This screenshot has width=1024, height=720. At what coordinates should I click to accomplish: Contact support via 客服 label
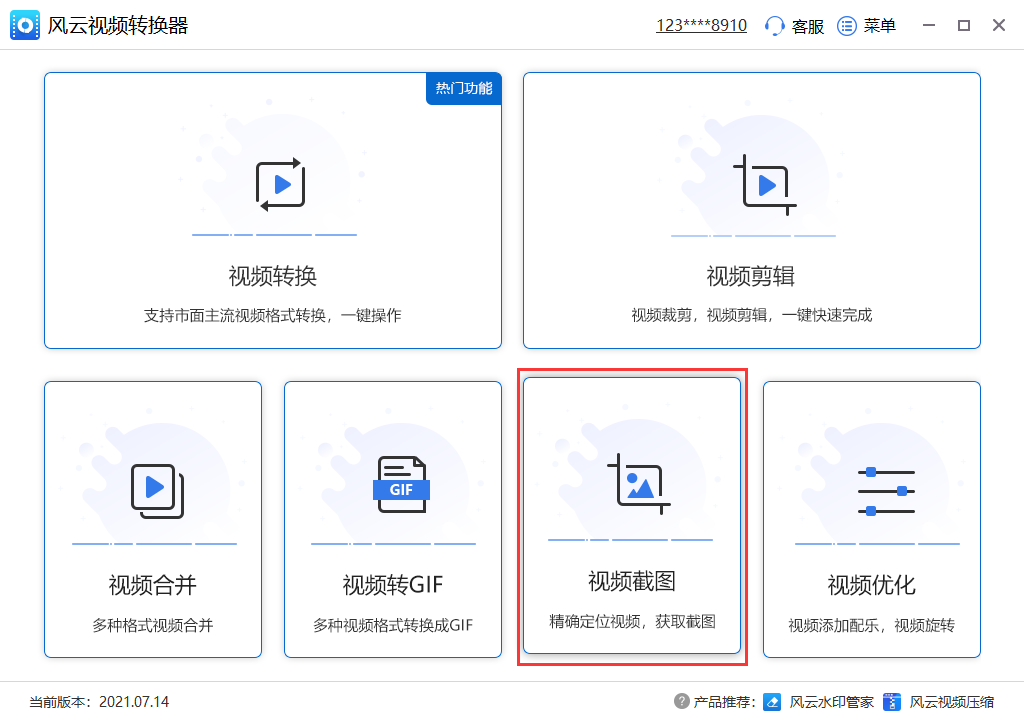807,26
